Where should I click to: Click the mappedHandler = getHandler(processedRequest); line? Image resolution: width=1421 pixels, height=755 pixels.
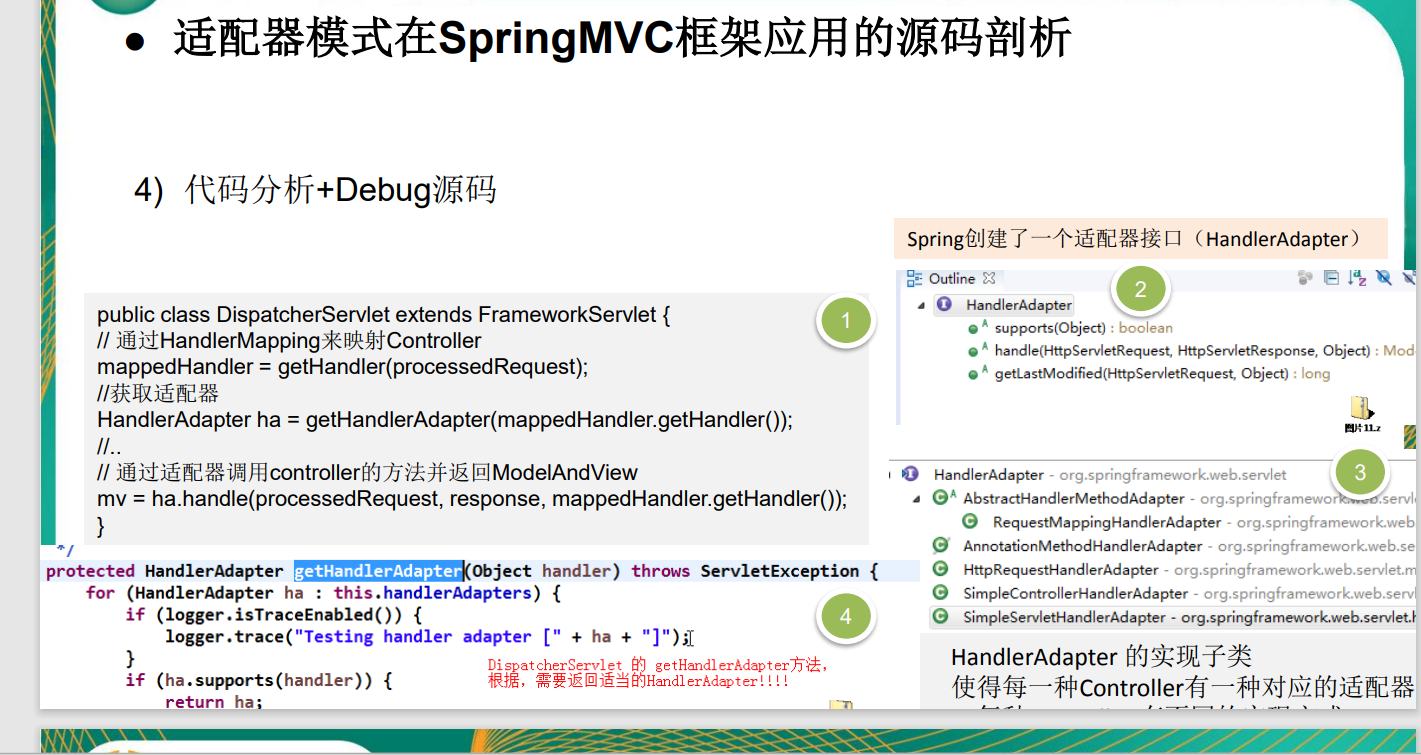[342, 367]
